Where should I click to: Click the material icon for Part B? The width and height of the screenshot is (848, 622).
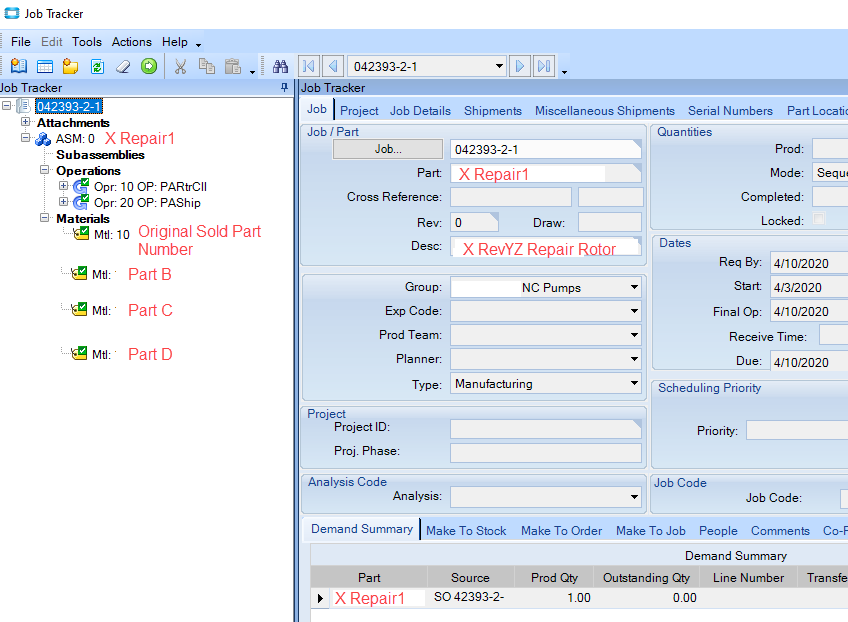(79, 273)
